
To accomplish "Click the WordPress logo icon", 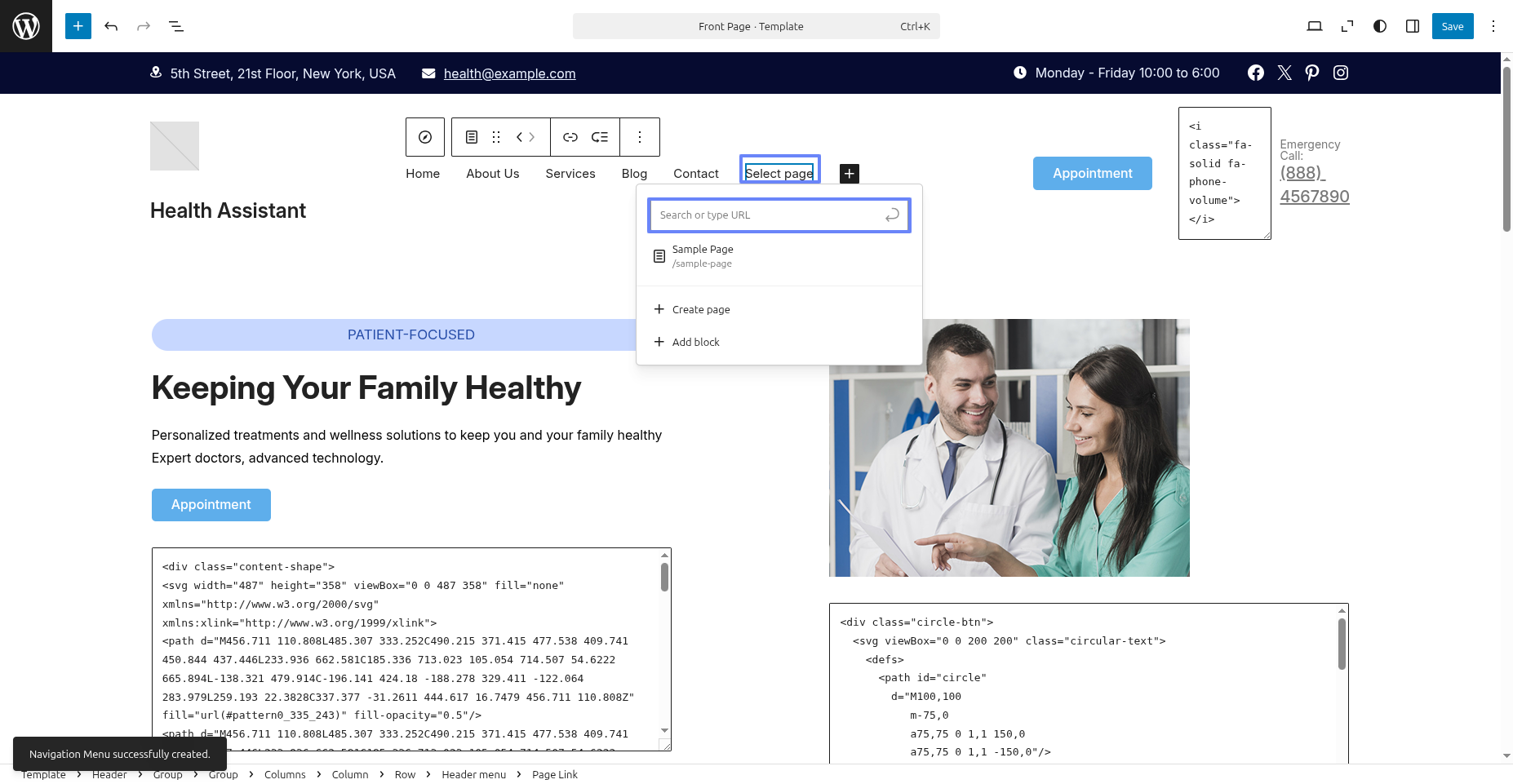I will click(26, 26).
